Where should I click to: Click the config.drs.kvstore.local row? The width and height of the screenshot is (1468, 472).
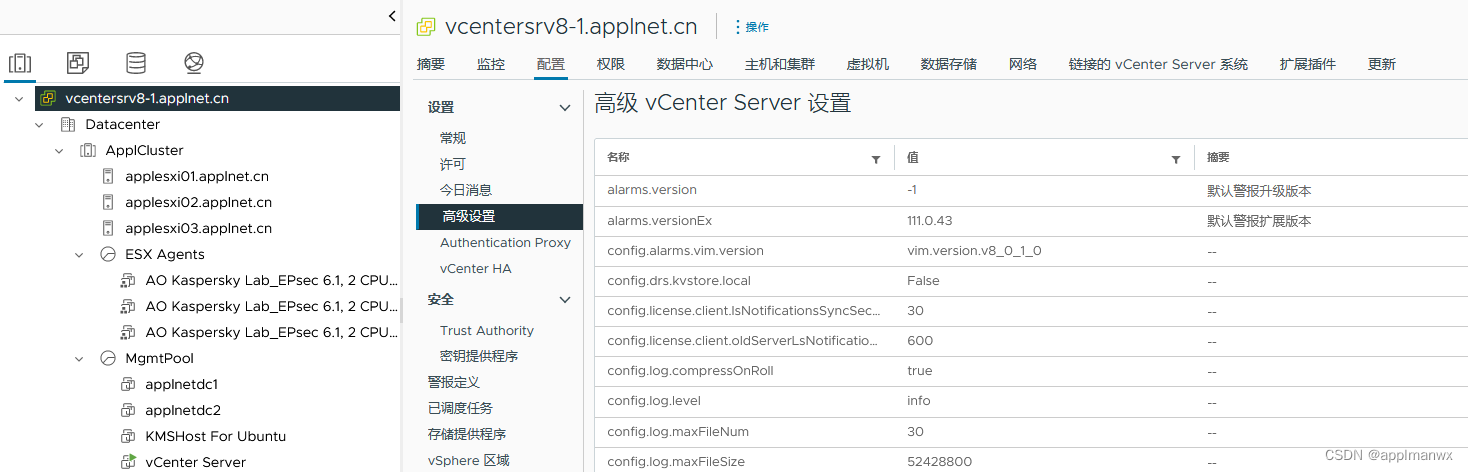click(1031, 281)
